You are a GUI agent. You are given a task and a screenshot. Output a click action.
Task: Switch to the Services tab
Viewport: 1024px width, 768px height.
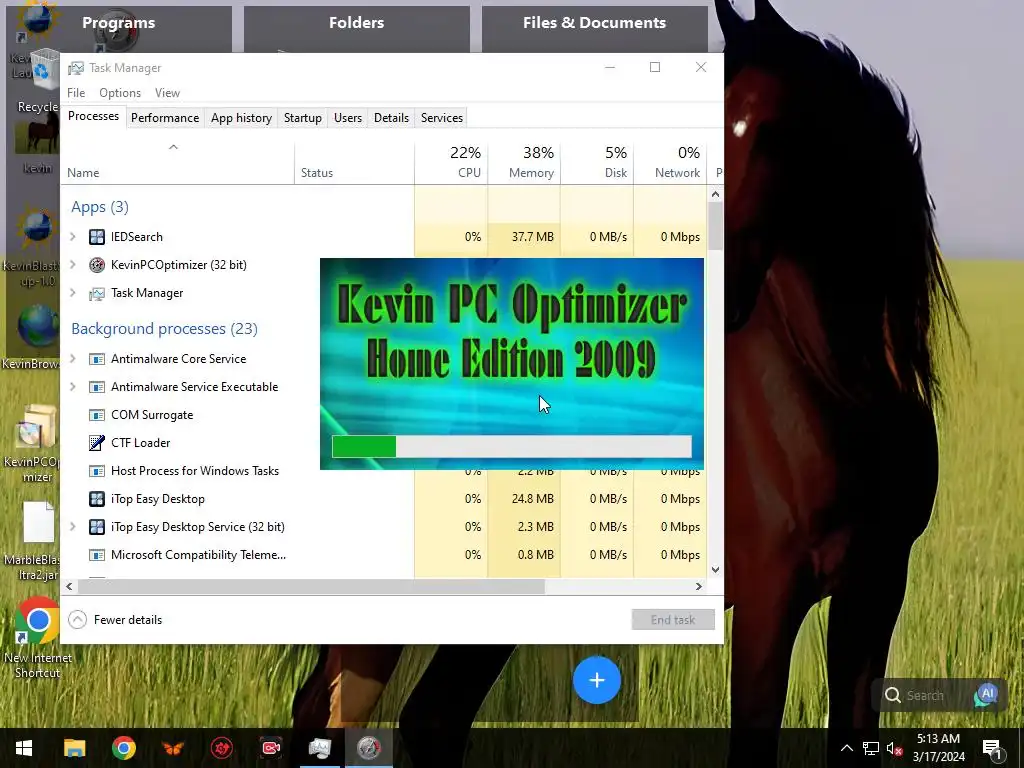441,118
